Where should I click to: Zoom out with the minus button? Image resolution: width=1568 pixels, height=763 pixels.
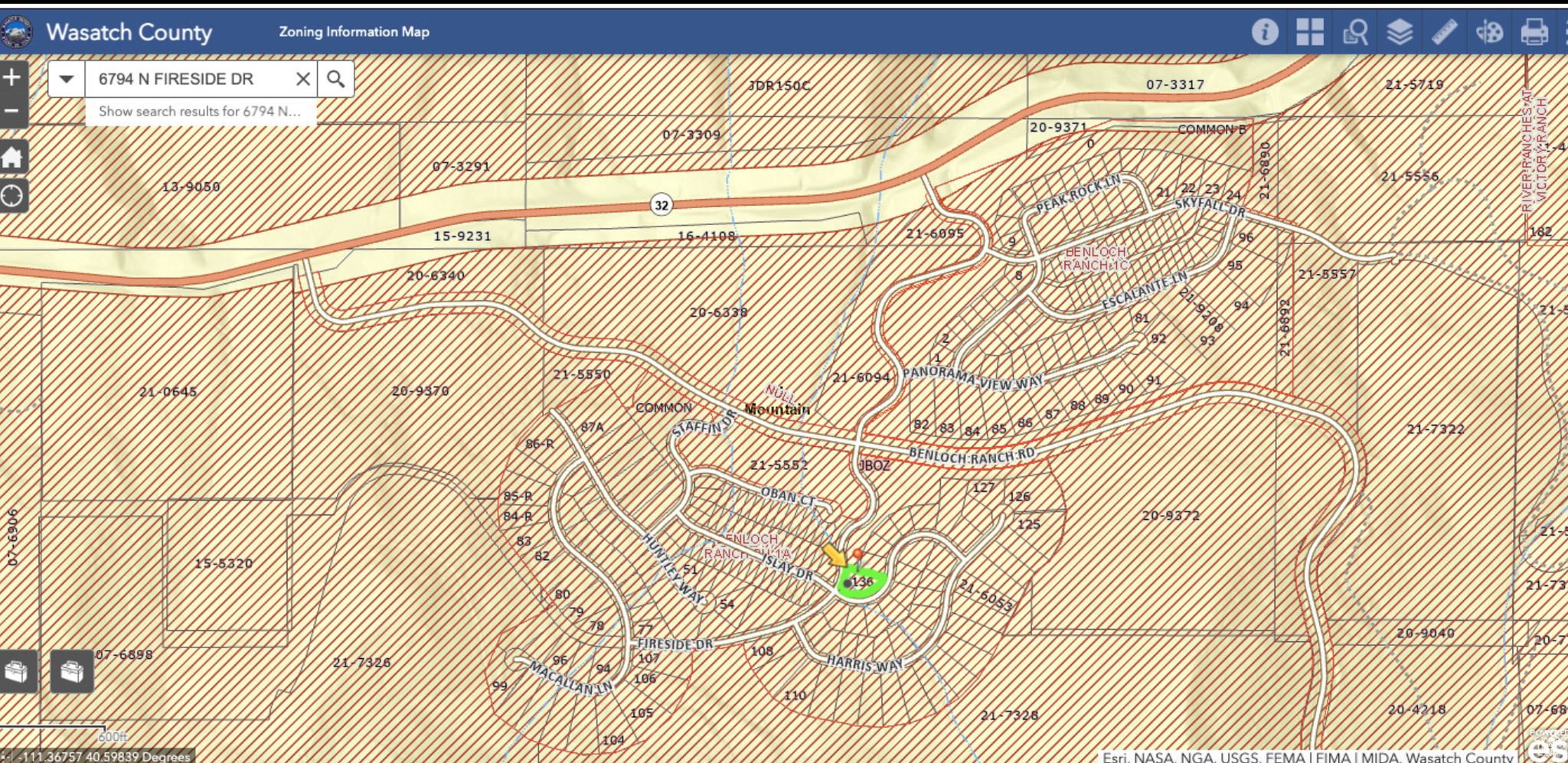coord(13,111)
